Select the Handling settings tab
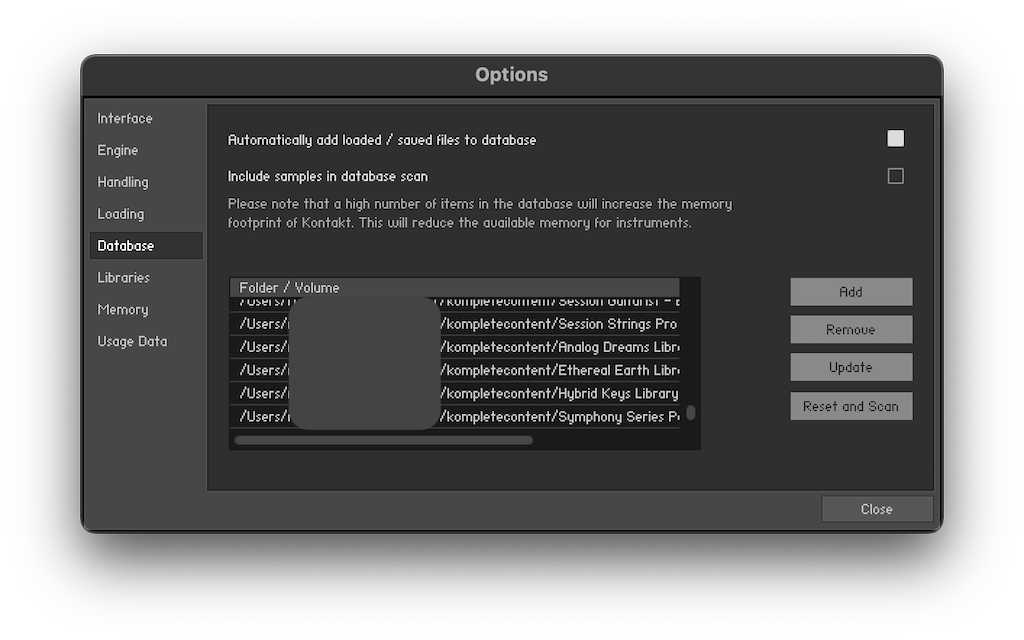Viewport: 1024px width, 640px height. (x=123, y=182)
